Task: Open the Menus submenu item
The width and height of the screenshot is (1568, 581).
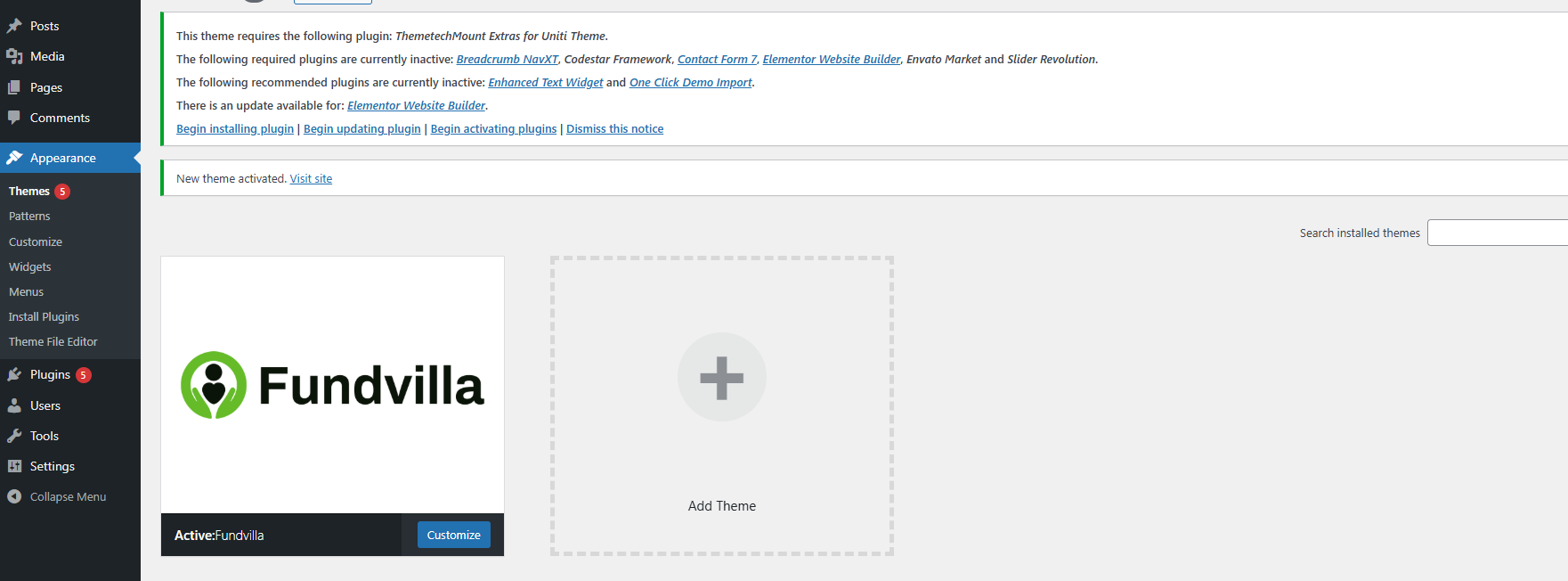Action: click(26, 291)
